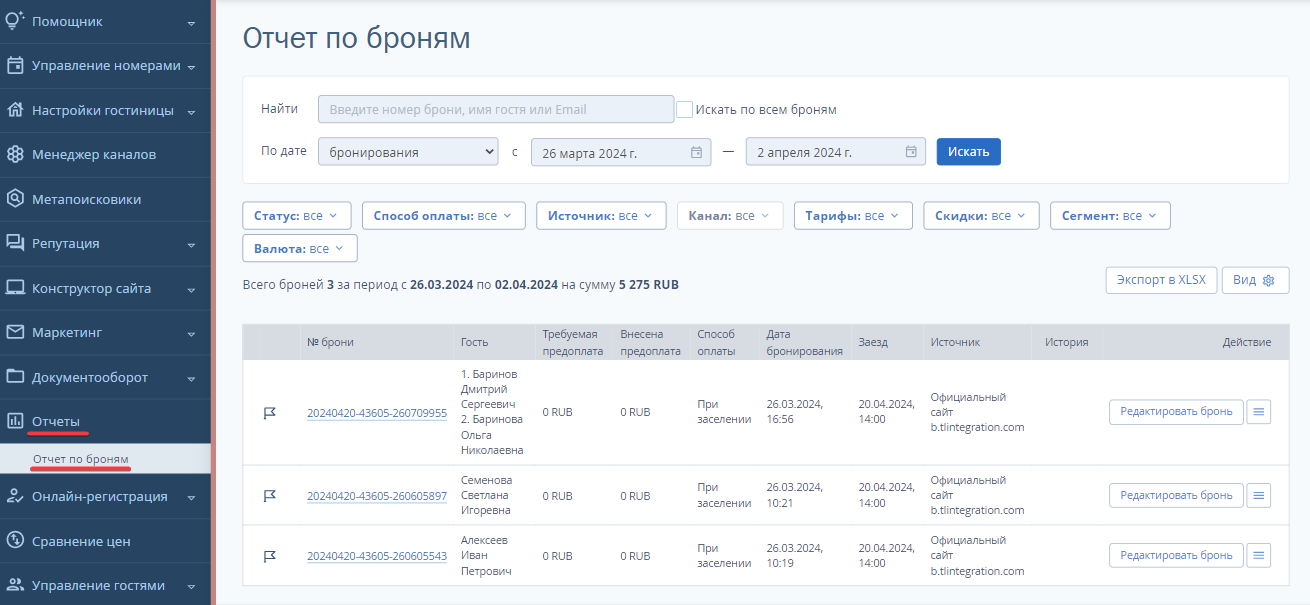Expand the Маркетинг sidebar chevron
Viewport: 1310px width, 605px height.
[191, 333]
